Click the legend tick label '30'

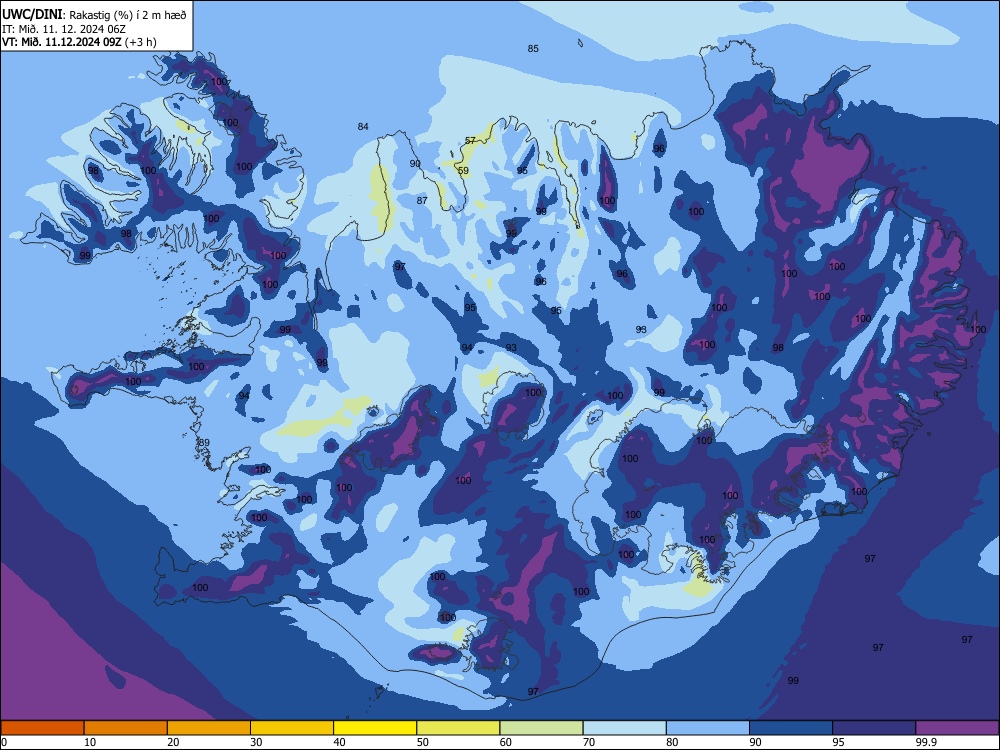[256, 742]
